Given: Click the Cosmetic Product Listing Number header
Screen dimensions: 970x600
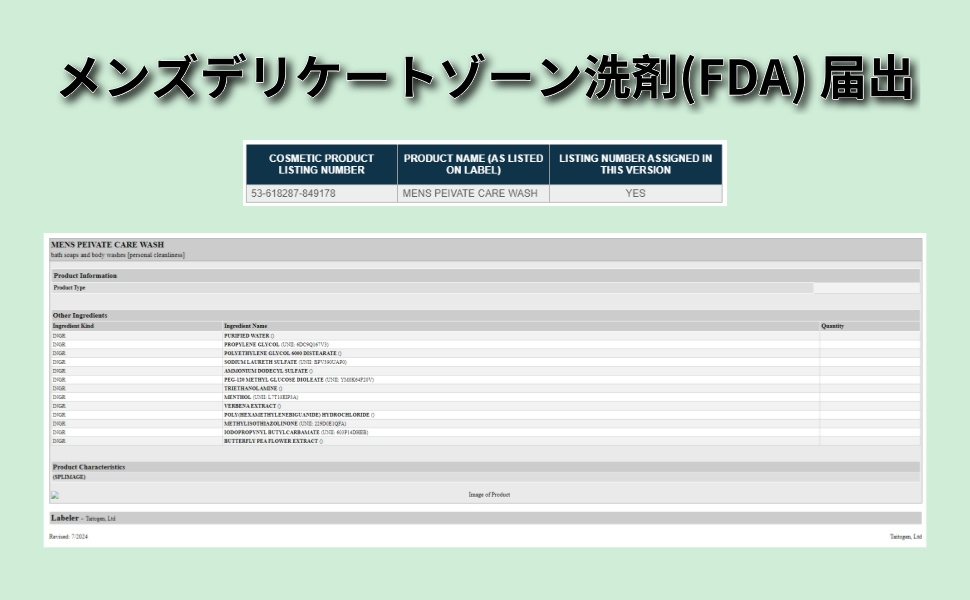Looking at the screenshot, I should (321, 164).
